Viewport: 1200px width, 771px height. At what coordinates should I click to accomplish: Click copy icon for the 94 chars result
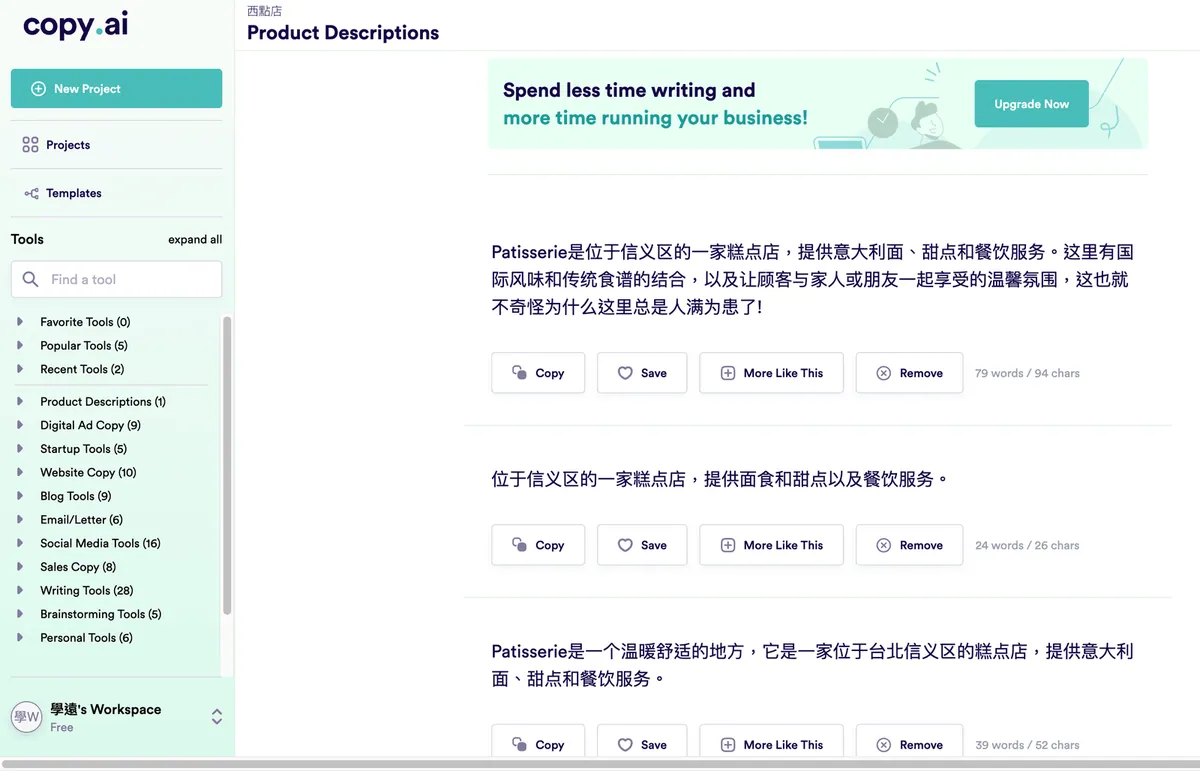coord(519,373)
